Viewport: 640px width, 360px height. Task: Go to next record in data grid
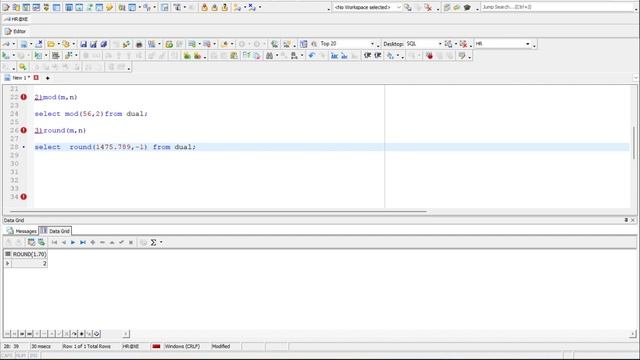pyautogui.click(x=73, y=242)
